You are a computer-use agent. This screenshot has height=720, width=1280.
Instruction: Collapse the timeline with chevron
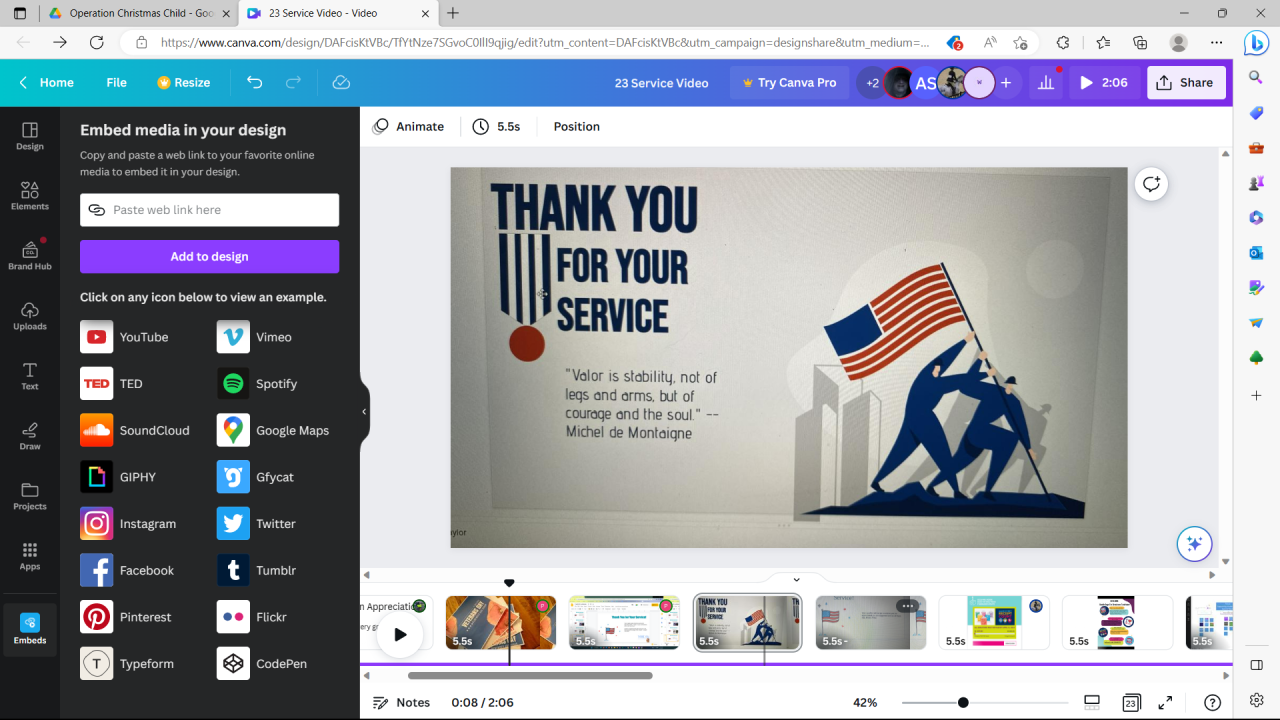796,579
